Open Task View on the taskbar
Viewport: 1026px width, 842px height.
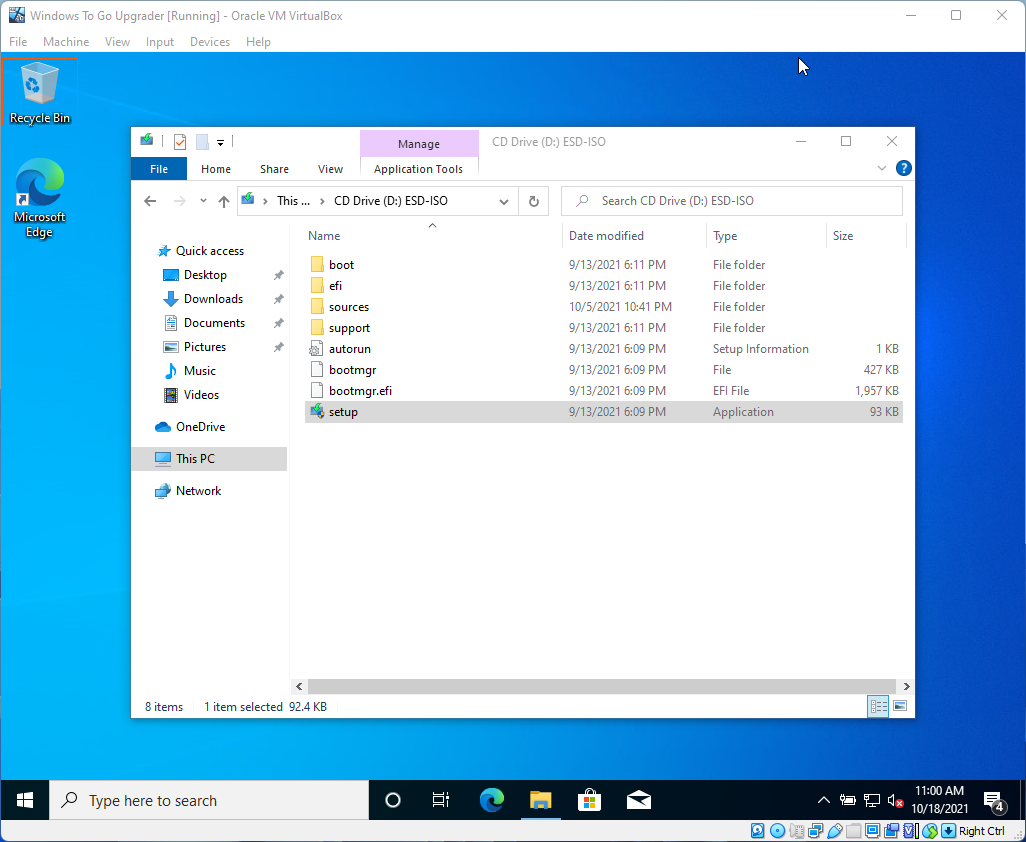(441, 800)
